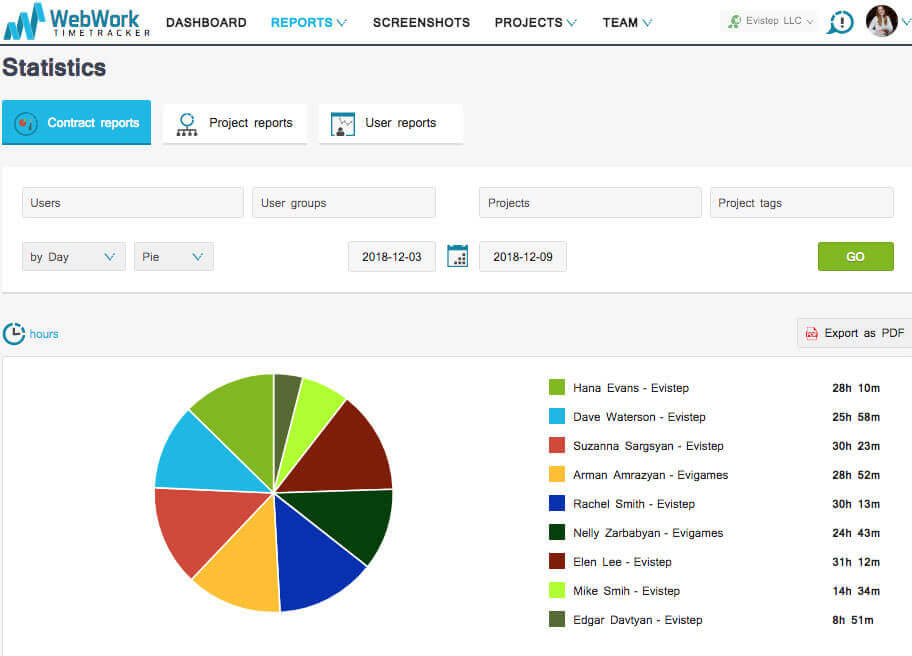
Task: Click the User groups filter field
Action: pyautogui.click(x=344, y=202)
